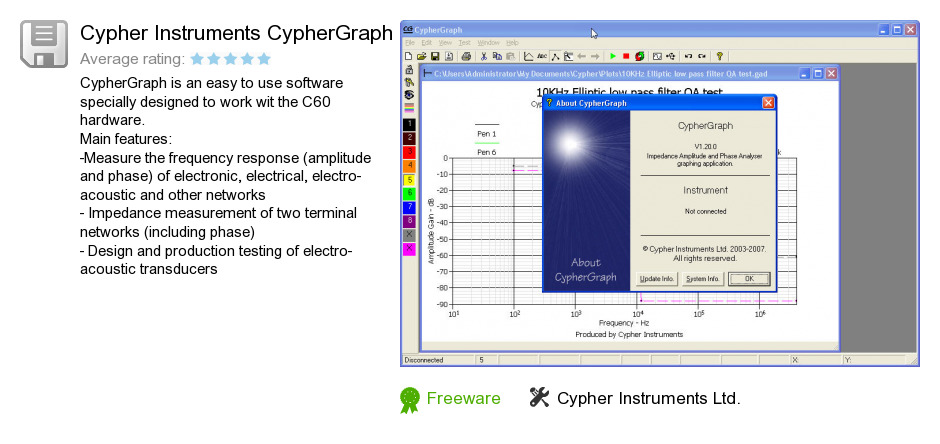Toggle the marker/cursor tool in toolbar
The image size is (940, 444).
556,56
